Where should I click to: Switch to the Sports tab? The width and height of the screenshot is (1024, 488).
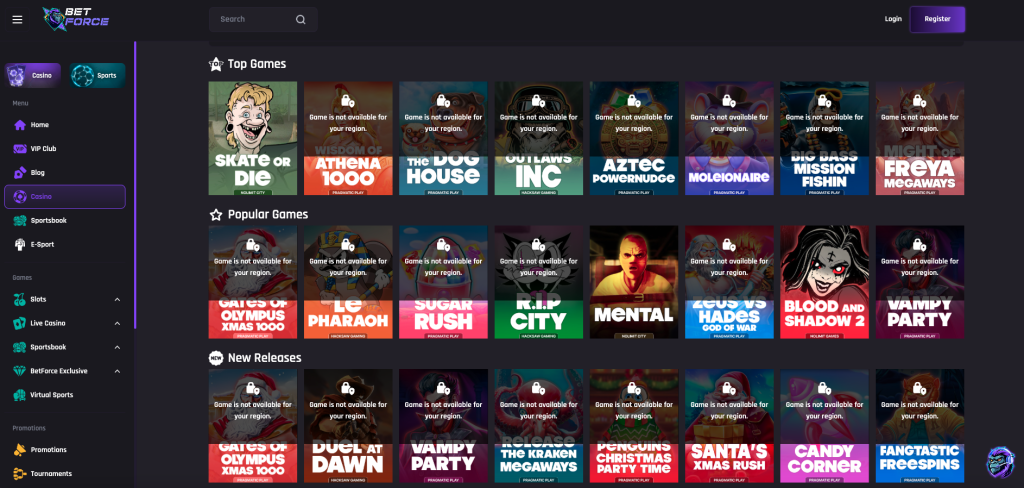tap(97, 76)
